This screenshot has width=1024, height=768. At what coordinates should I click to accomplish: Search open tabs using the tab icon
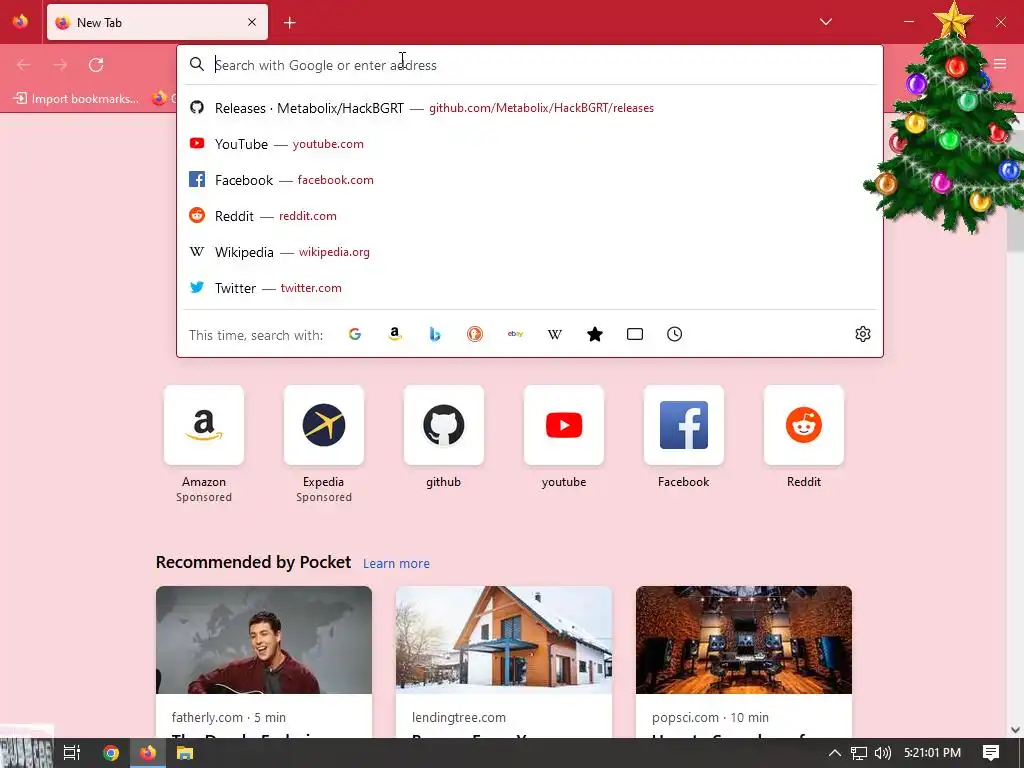coord(635,334)
